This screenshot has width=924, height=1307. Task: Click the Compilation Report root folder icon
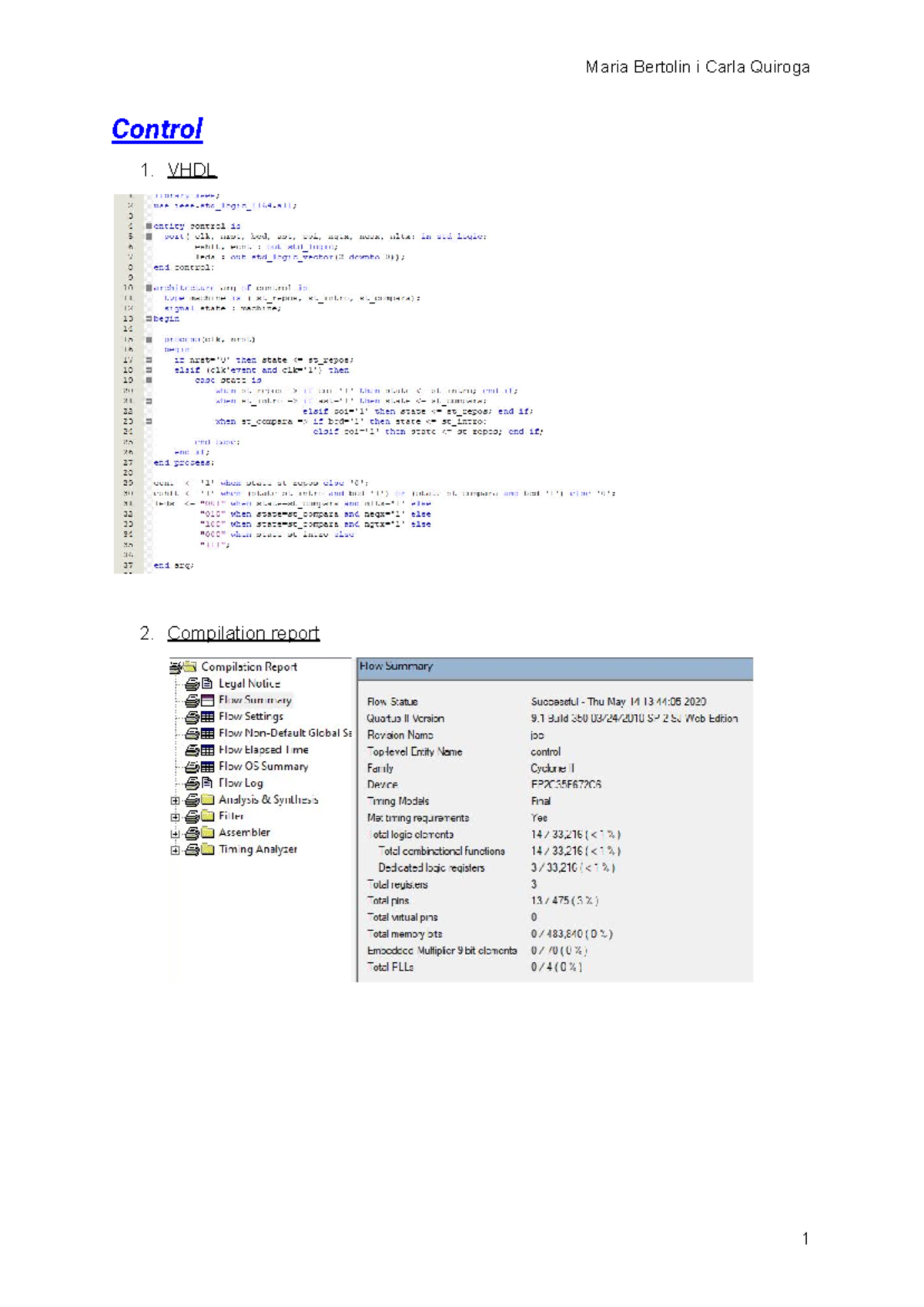click(x=189, y=667)
